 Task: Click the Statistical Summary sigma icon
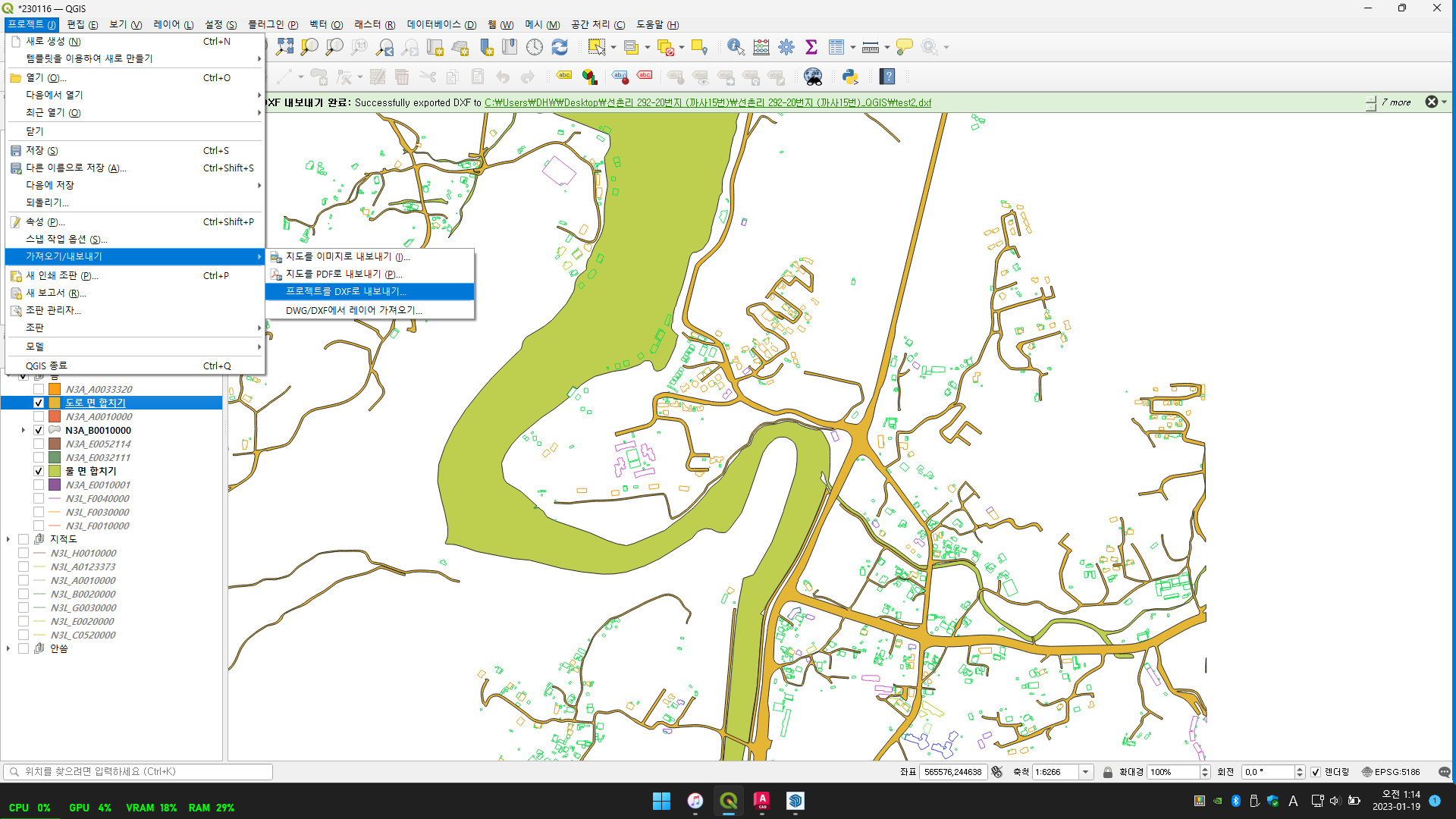[811, 47]
